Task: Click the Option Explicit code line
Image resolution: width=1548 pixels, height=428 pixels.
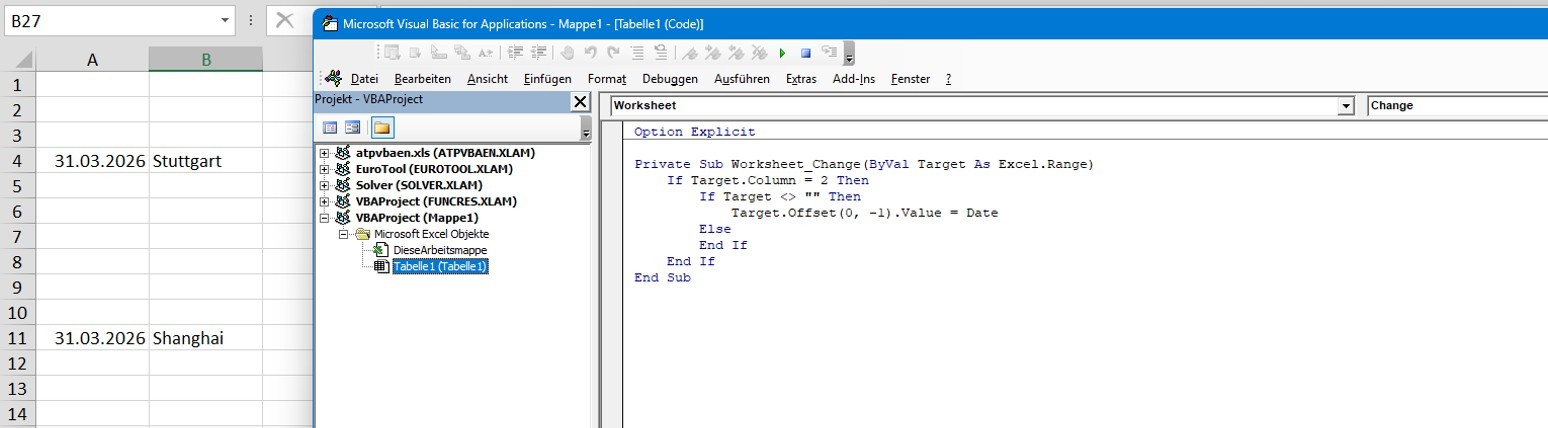Action: coord(695,132)
